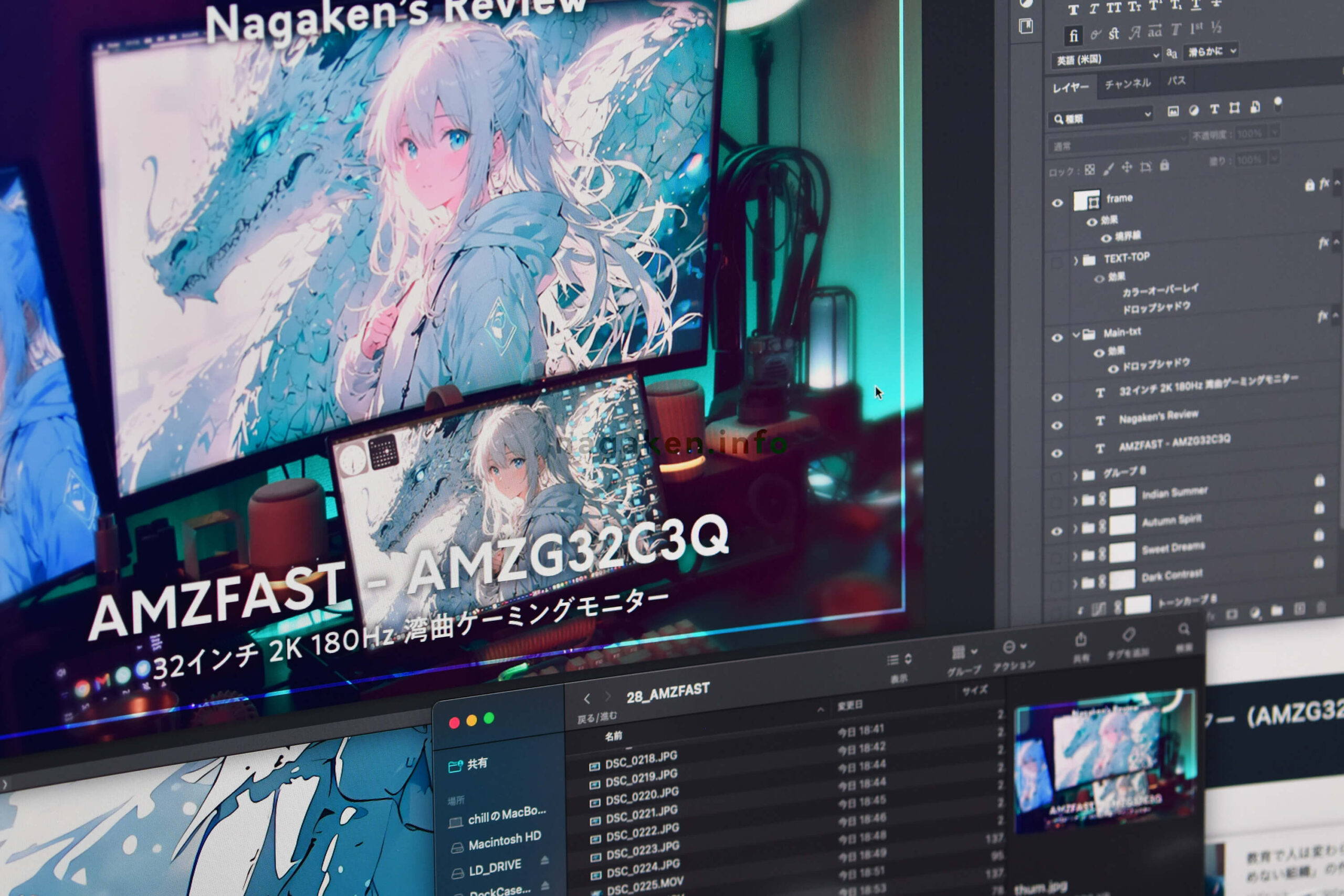The width and height of the screenshot is (1344, 896).
Task: Collapse the Main-txt group
Action: (x=1076, y=335)
